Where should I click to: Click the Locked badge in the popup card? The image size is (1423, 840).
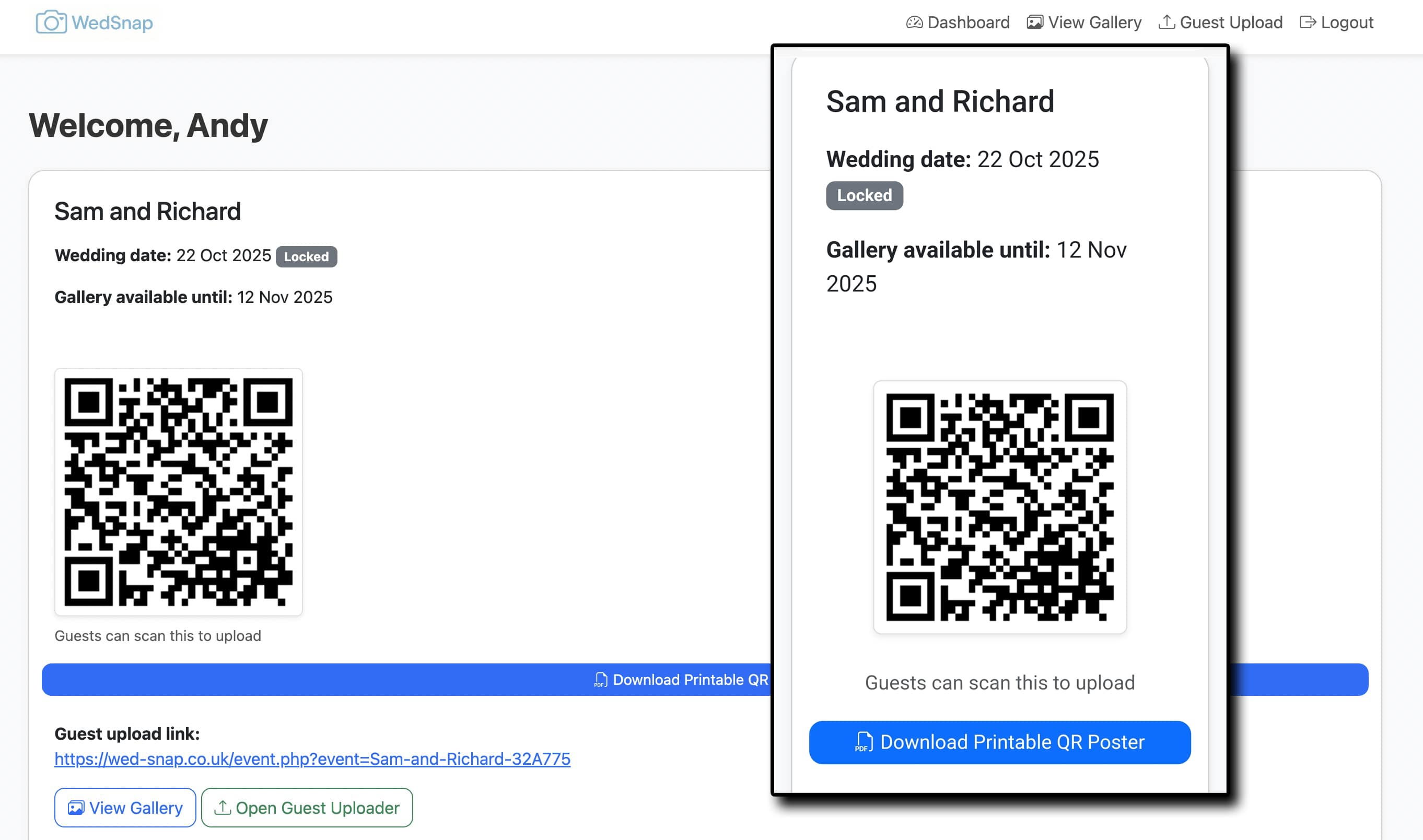pyautogui.click(x=865, y=195)
